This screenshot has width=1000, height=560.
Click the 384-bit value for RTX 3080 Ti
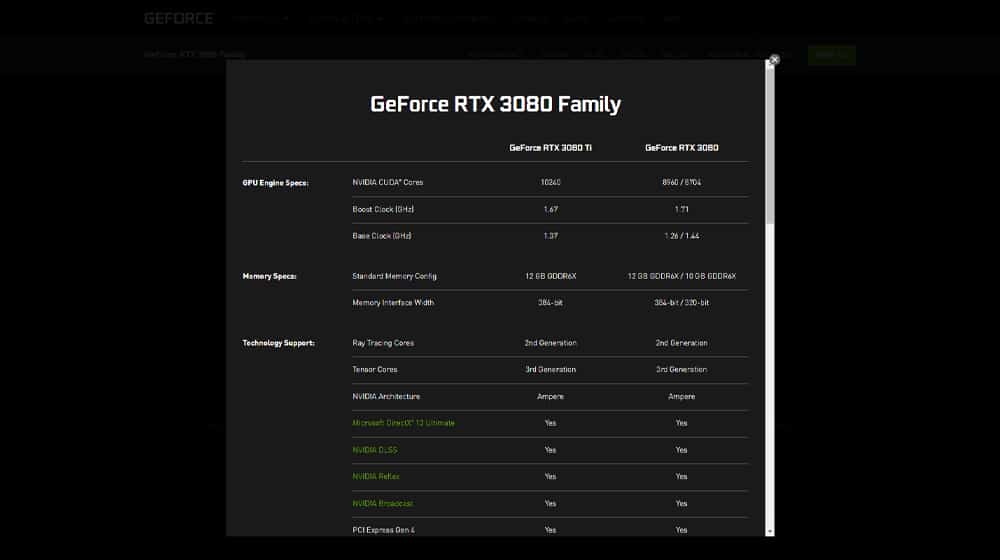coord(550,303)
